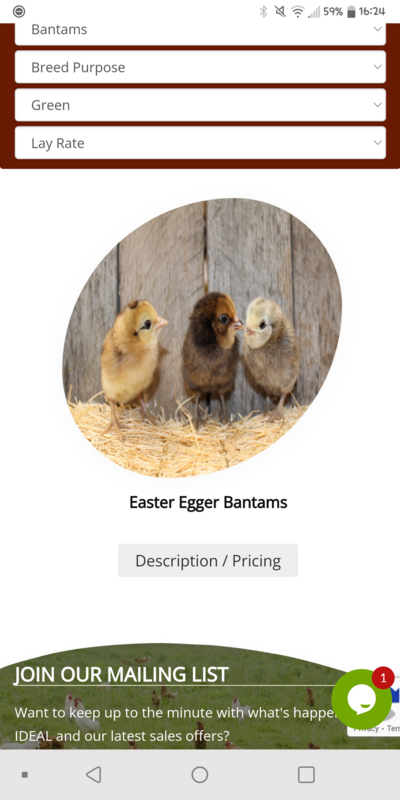
Task: Tap the three chicks oval photo
Action: point(202,338)
